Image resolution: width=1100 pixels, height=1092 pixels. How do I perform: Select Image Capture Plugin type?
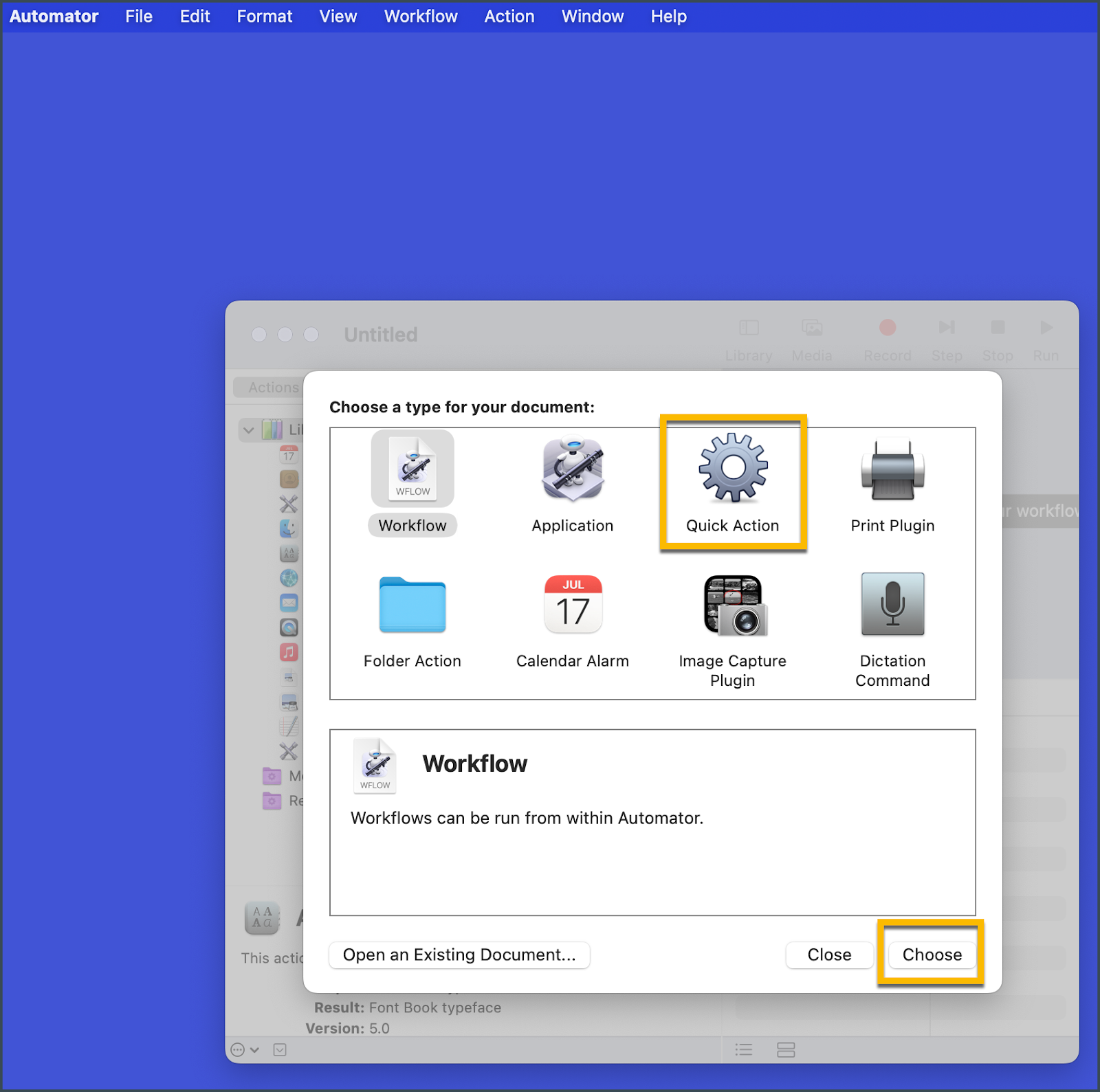pyautogui.click(x=733, y=632)
